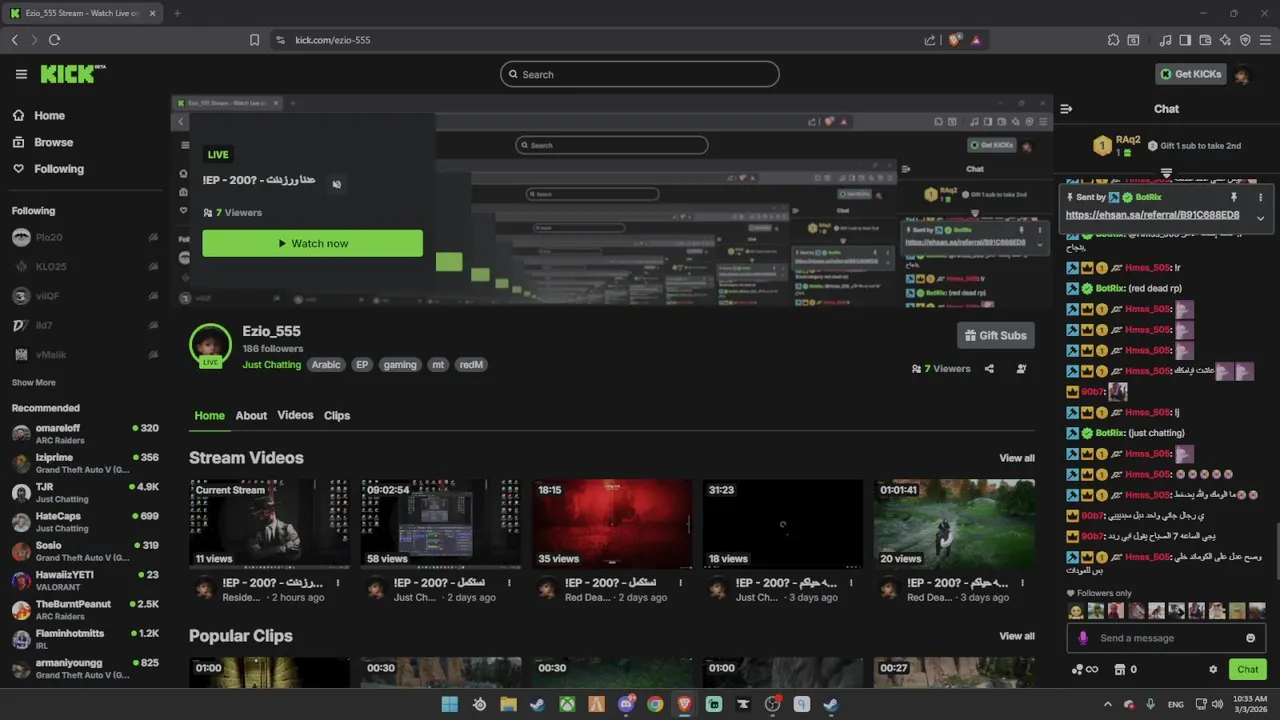
Task: Collapse the chat panel with arrow icon
Action: pos(1066,109)
